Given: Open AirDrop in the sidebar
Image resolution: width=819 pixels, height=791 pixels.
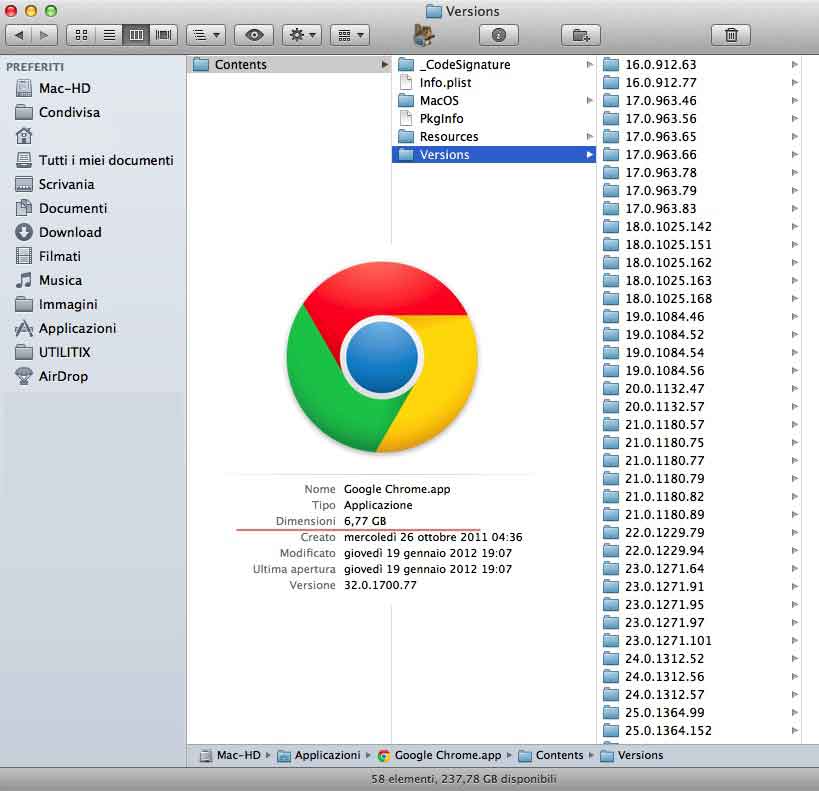Looking at the screenshot, I should click(x=63, y=376).
